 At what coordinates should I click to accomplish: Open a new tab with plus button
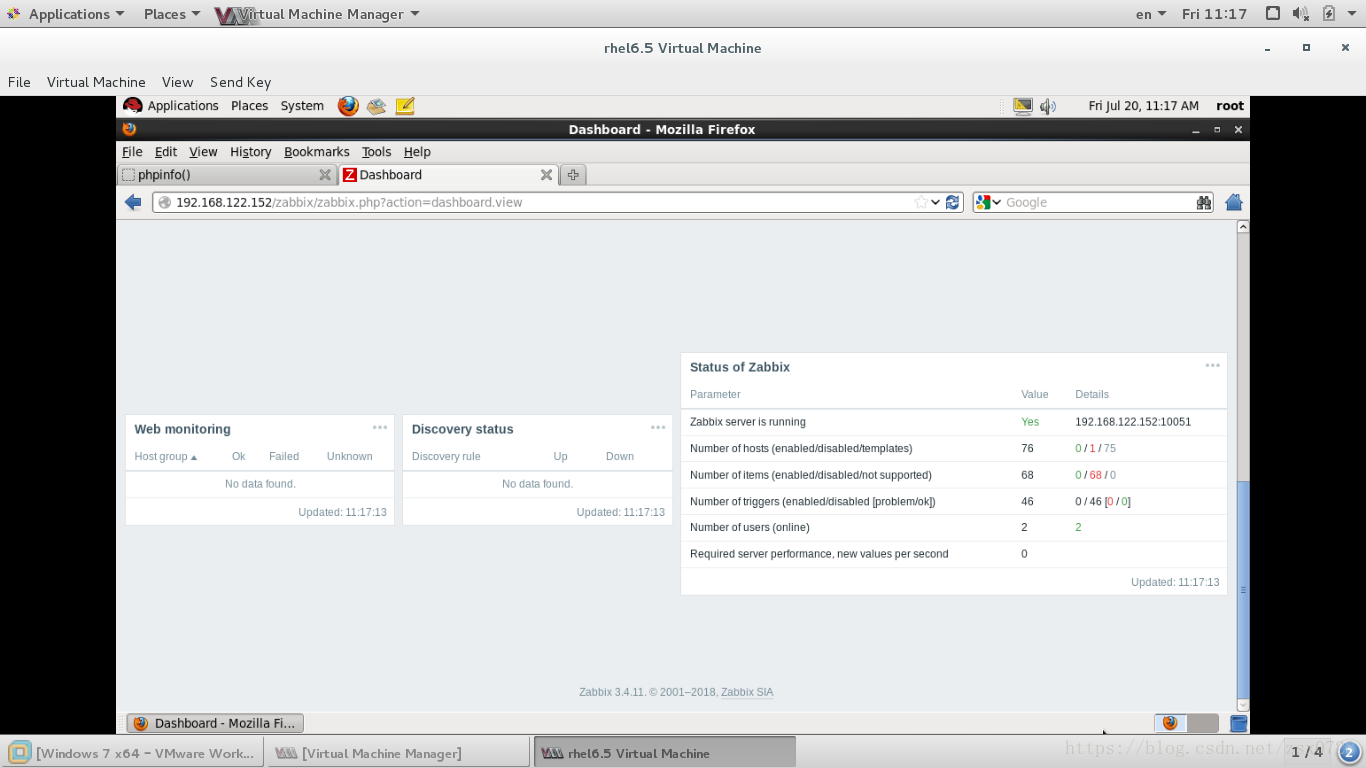click(x=573, y=174)
